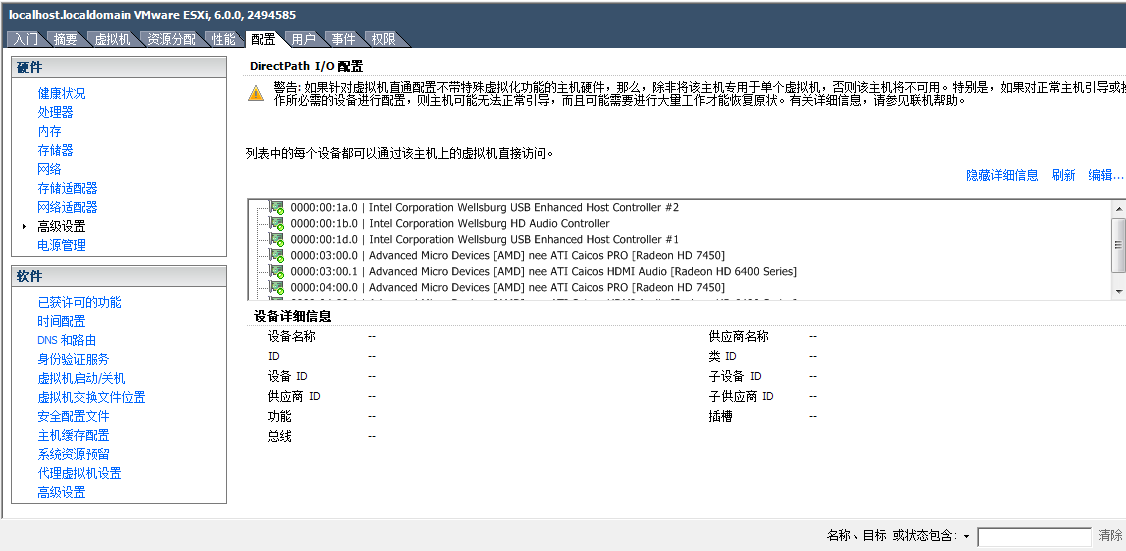Open the 性能 tab

[x=223, y=40]
